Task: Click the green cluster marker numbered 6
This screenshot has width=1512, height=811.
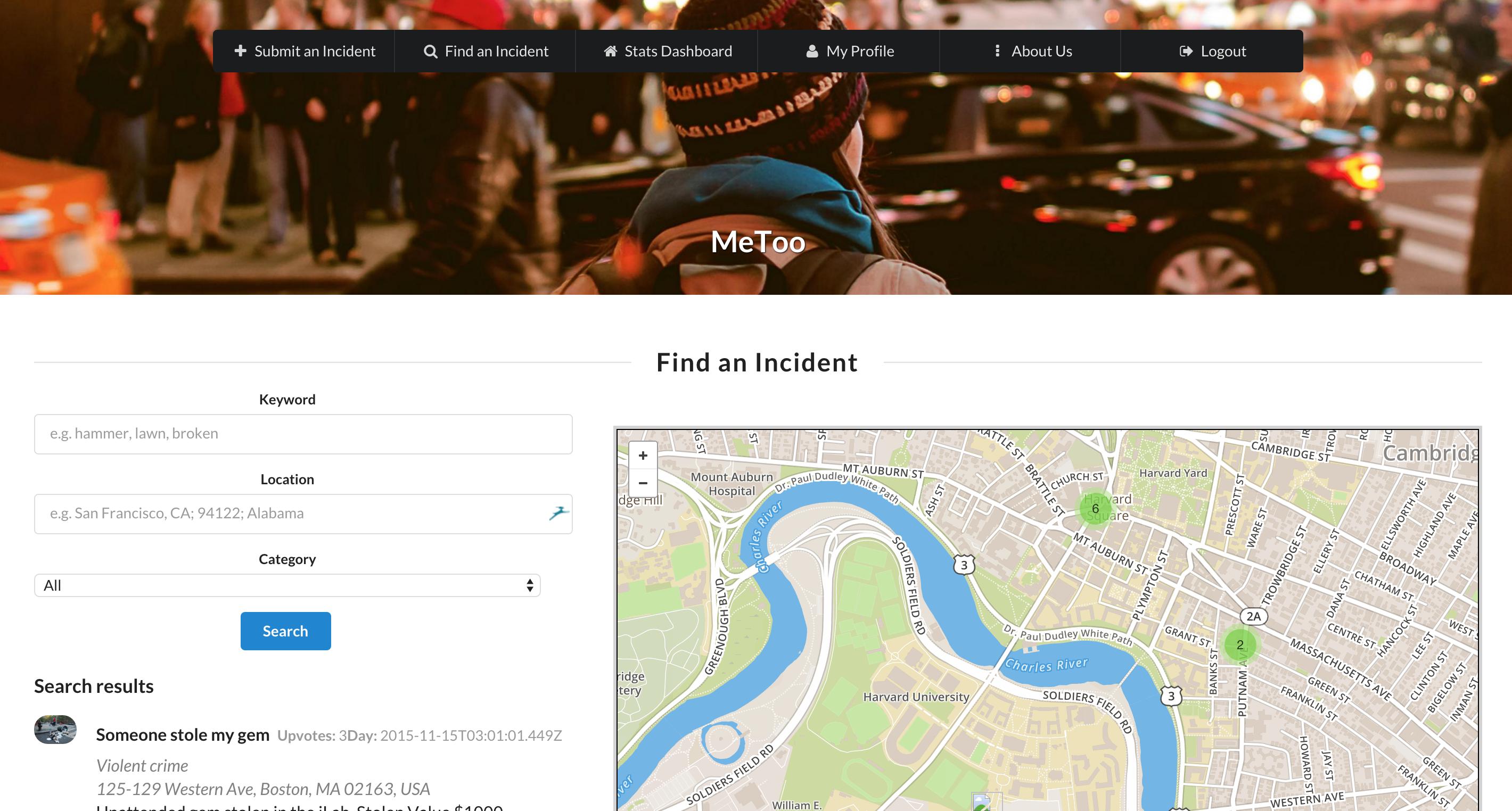Action: click(x=1095, y=509)
